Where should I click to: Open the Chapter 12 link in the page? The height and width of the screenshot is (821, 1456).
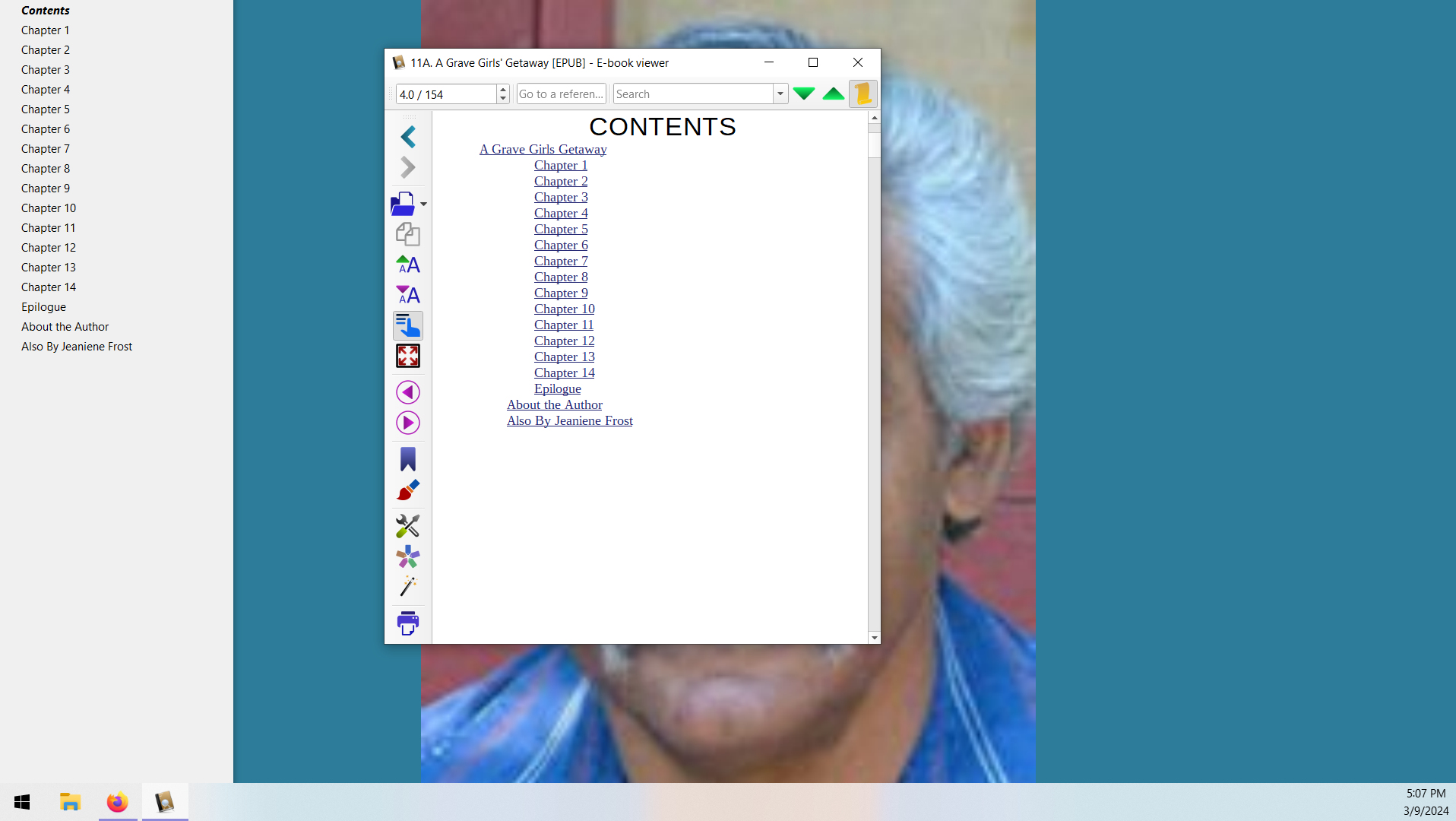(565, 341)
